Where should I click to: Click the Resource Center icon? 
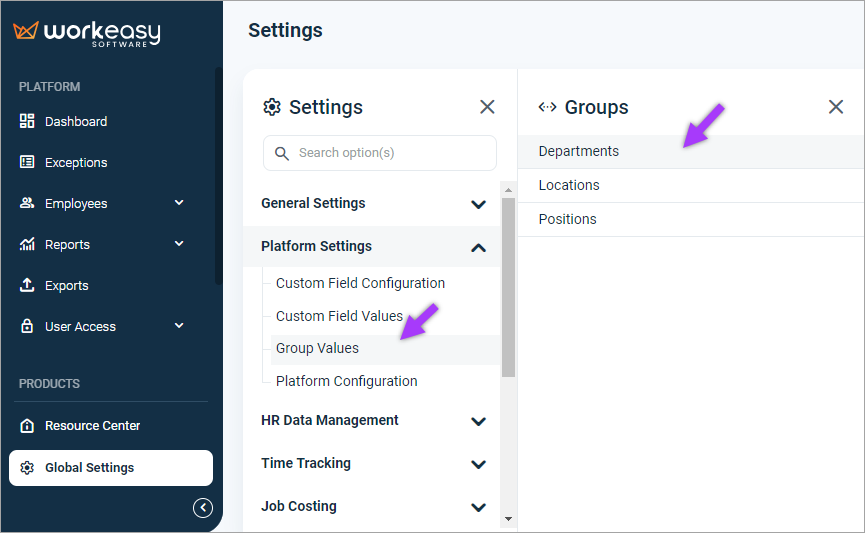tap(27, 425)
